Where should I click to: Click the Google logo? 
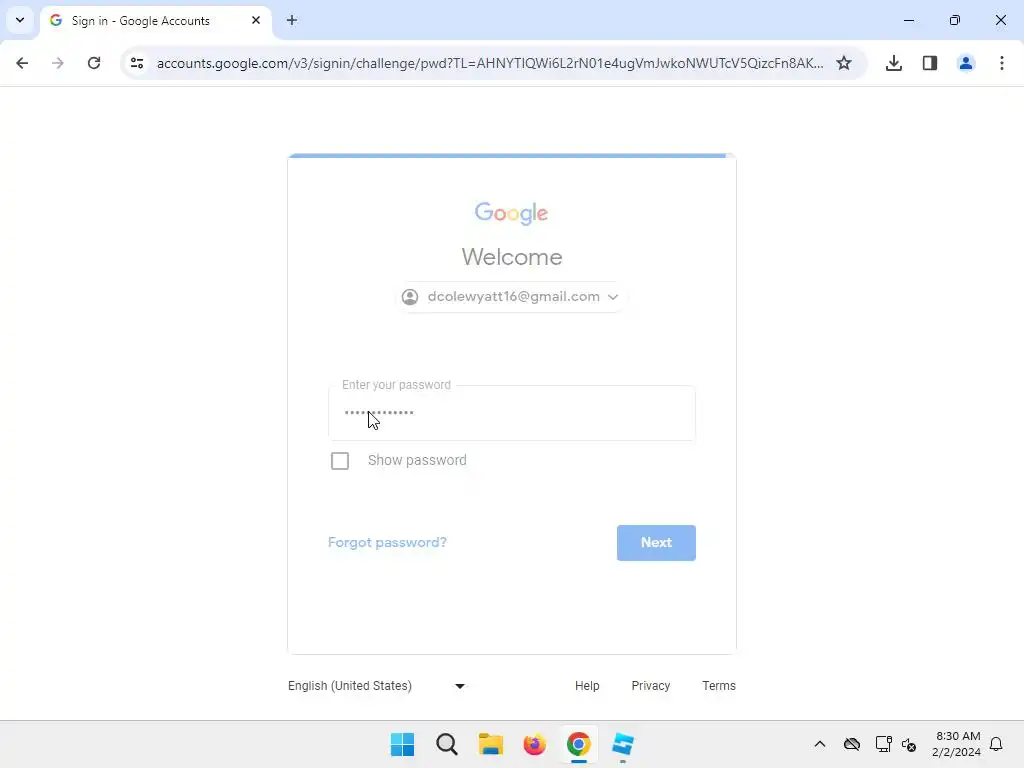(511, 214)
